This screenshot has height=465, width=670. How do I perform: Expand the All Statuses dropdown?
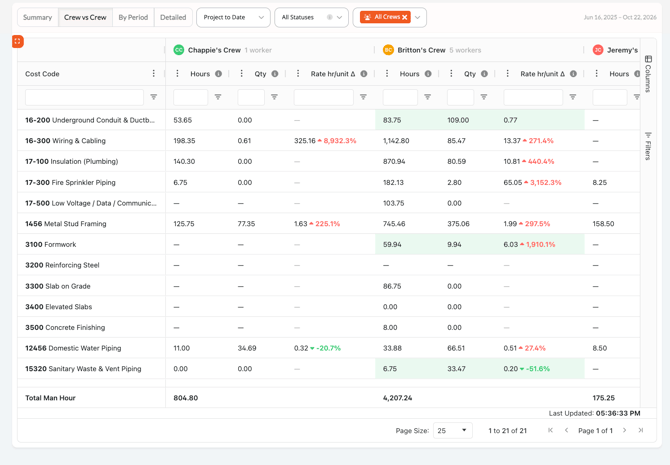coord(339,18)
